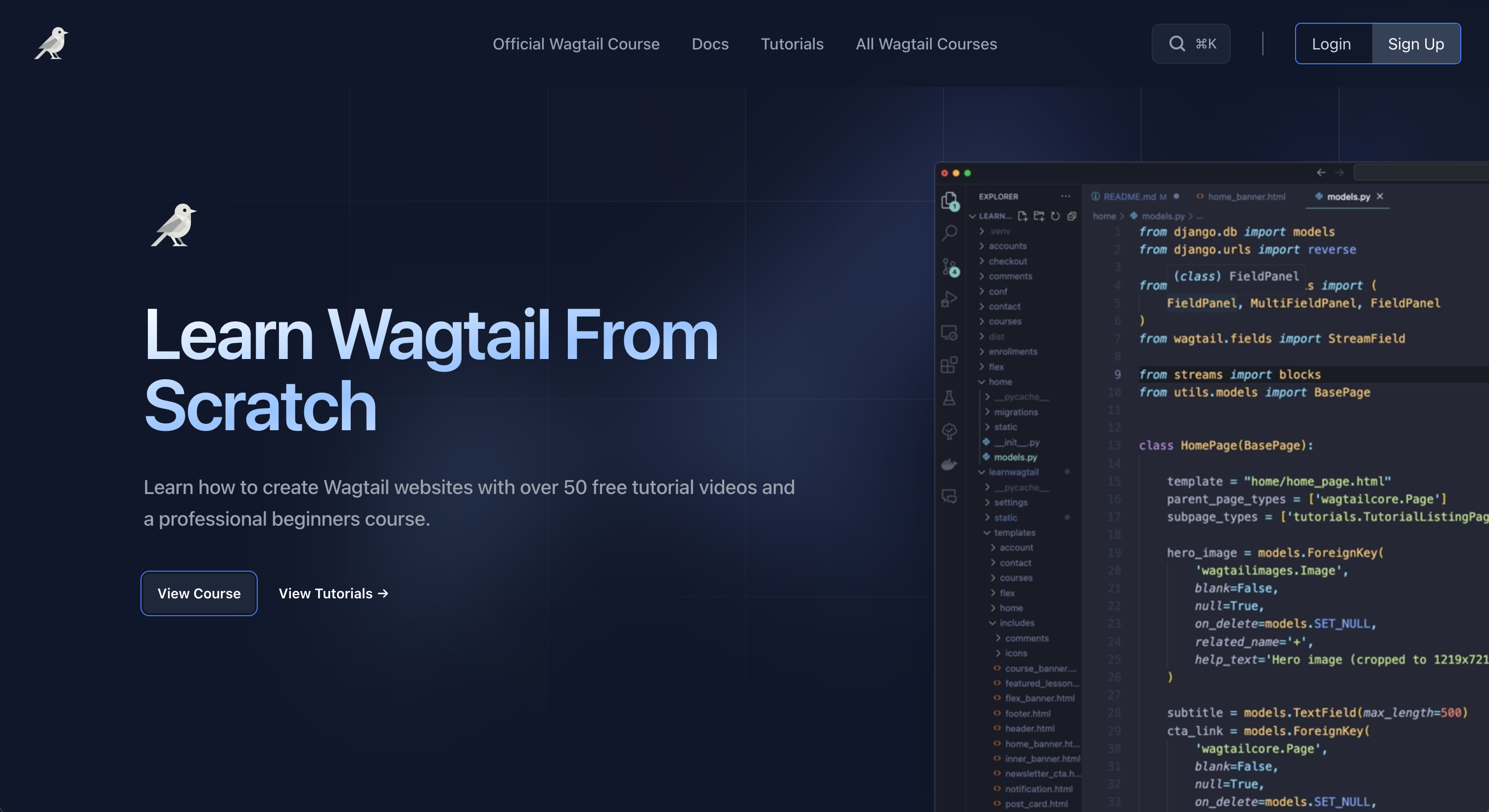Screen dimensions: 1489x812
Task: Open the Docs nav link
Action: [710, 44]
